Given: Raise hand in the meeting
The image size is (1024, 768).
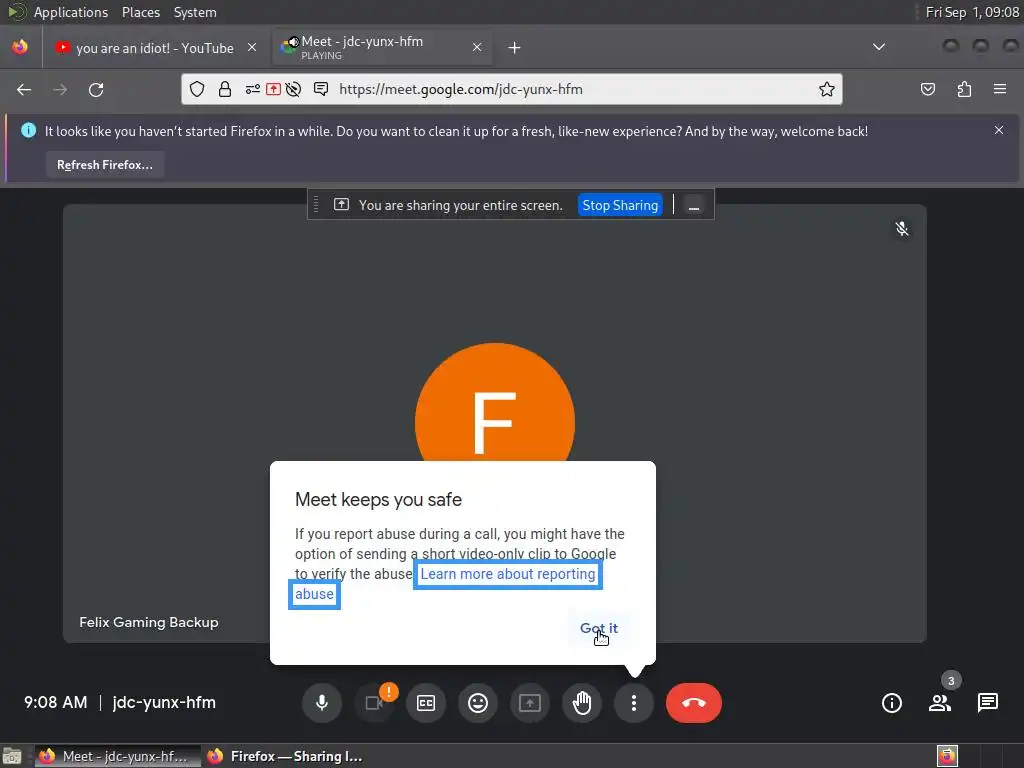Looking at the screenshot, I should coord(582,703).
